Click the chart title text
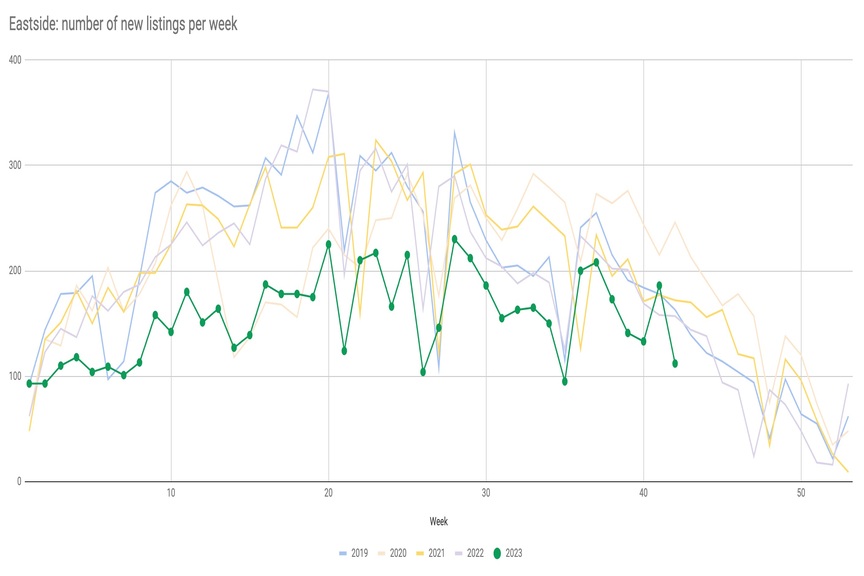The image size is (864, 576). [122, 24]
